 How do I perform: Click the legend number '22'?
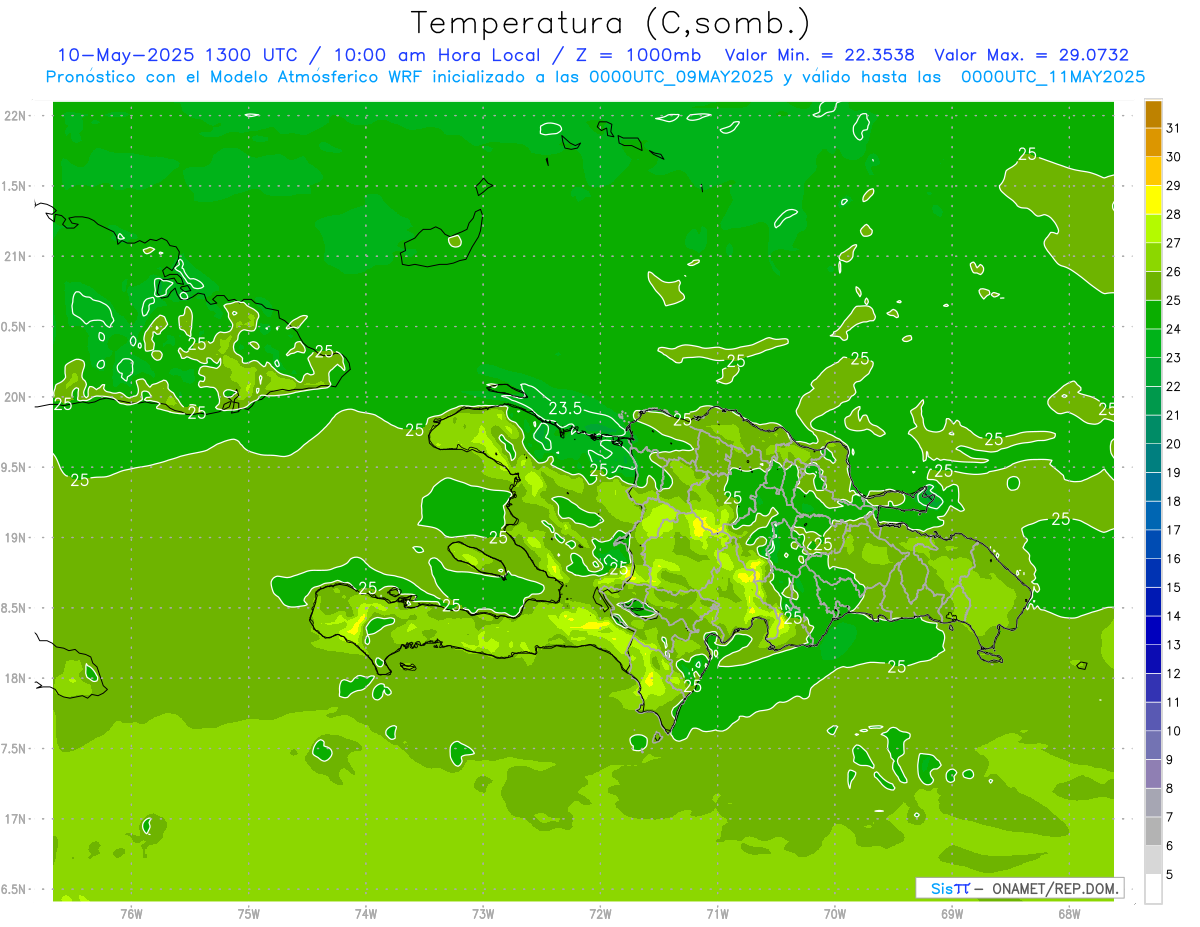pyautogui.click(x=1173, y=386)
